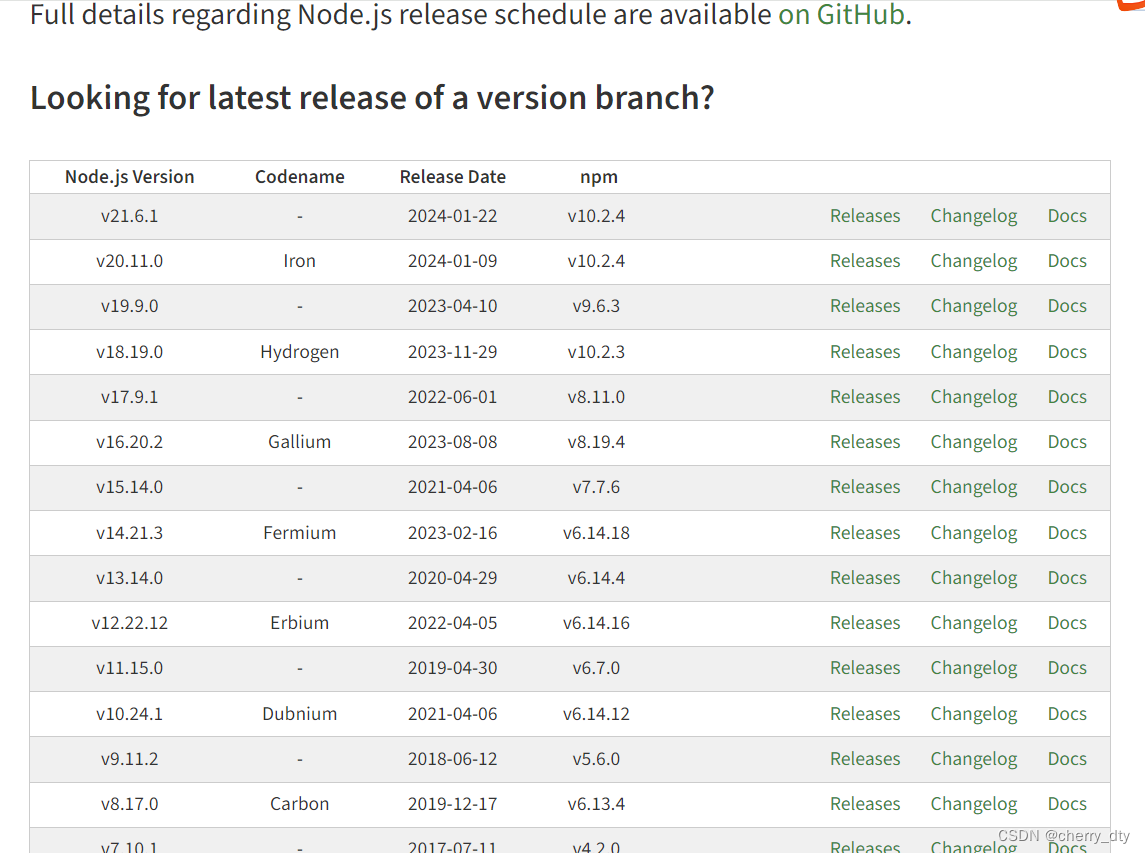Viewport: 1145px width, 853px height.
Task: Select release date 2018-06-12
Action: coord(452,760)
